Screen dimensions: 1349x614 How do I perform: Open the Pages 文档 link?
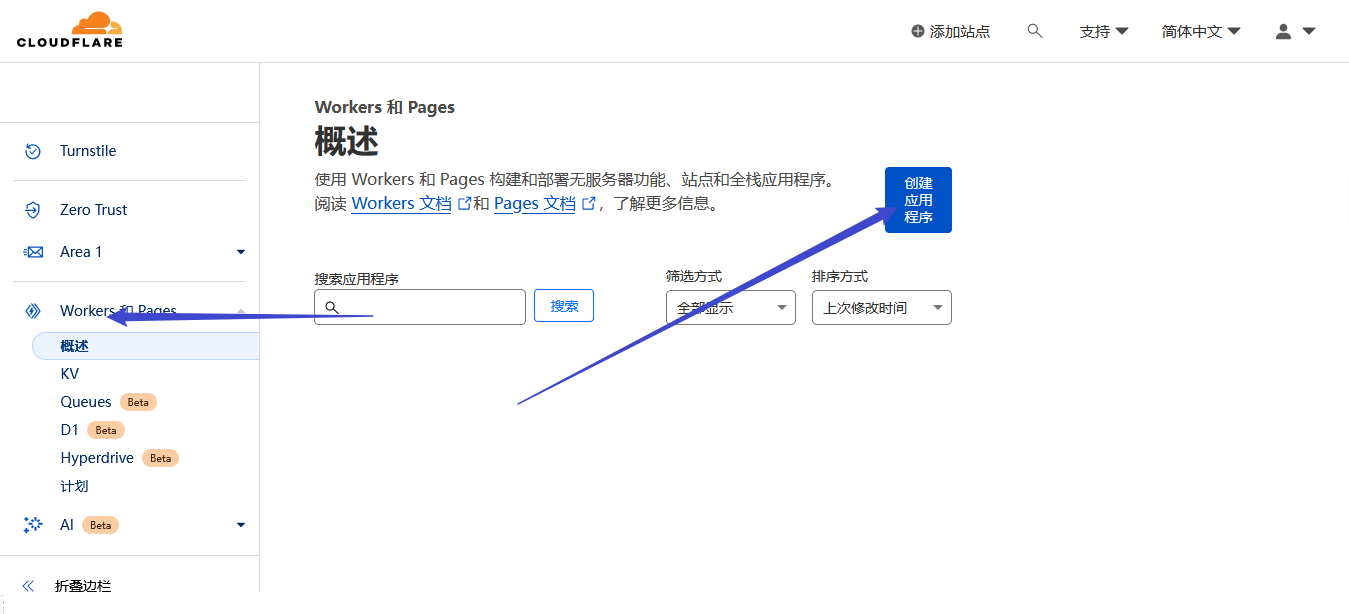(x=535, y=202)
